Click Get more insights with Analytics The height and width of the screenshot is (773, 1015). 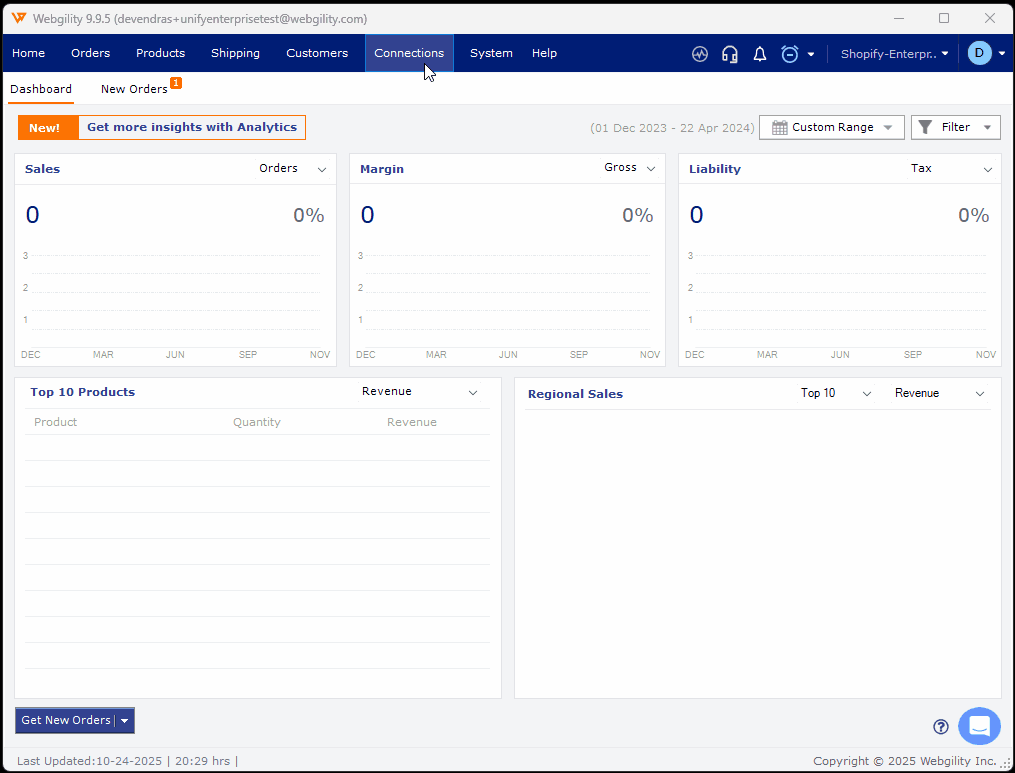[191, 128]
